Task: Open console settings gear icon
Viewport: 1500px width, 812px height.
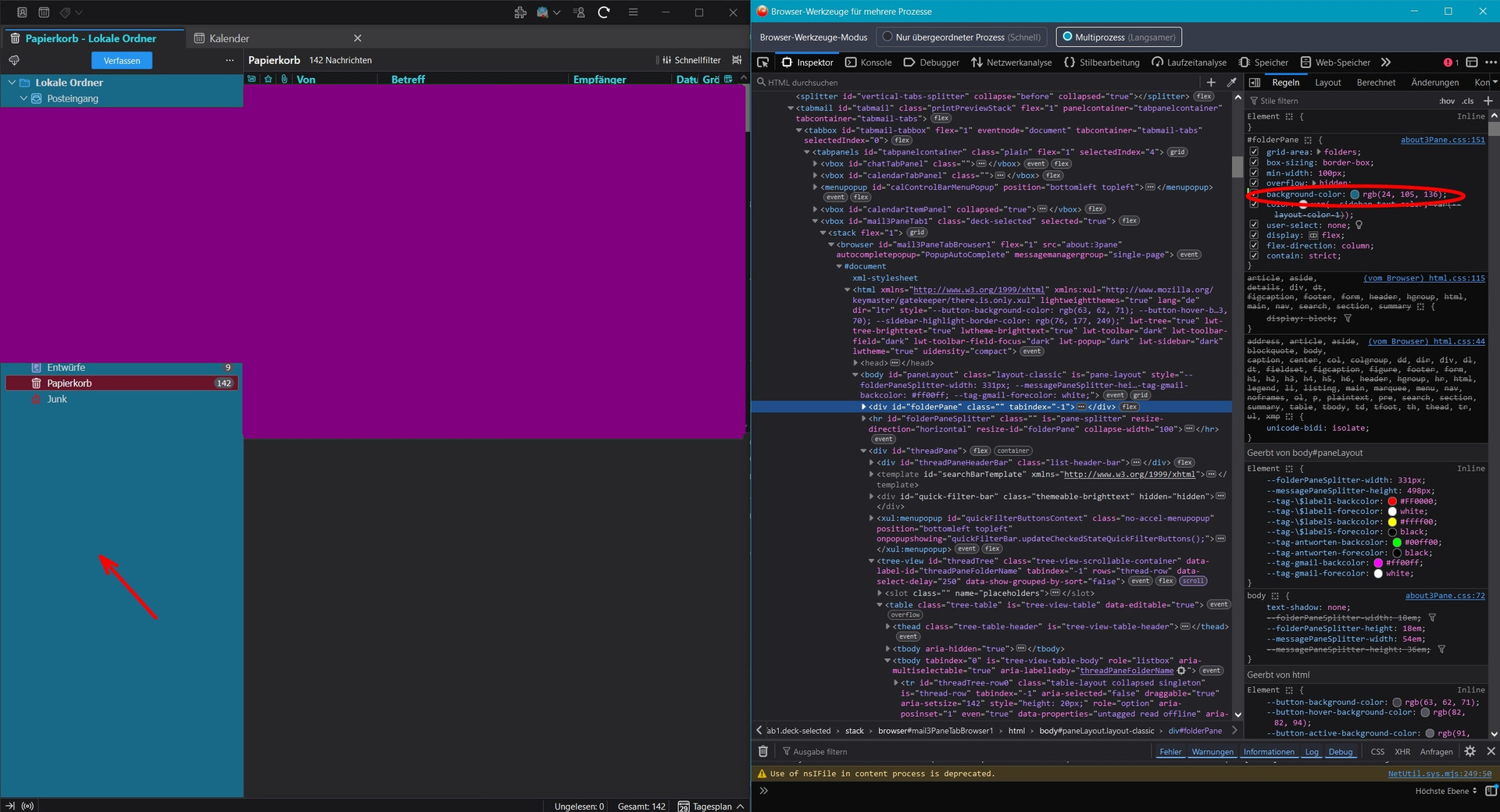Action: coord(1470,751)
